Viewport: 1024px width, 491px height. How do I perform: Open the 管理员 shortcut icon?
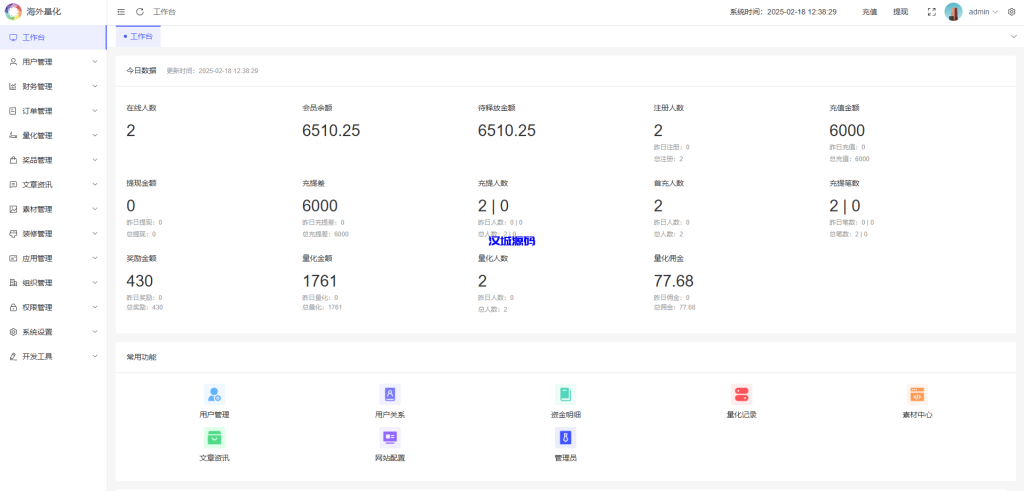(x=565, y=437)
